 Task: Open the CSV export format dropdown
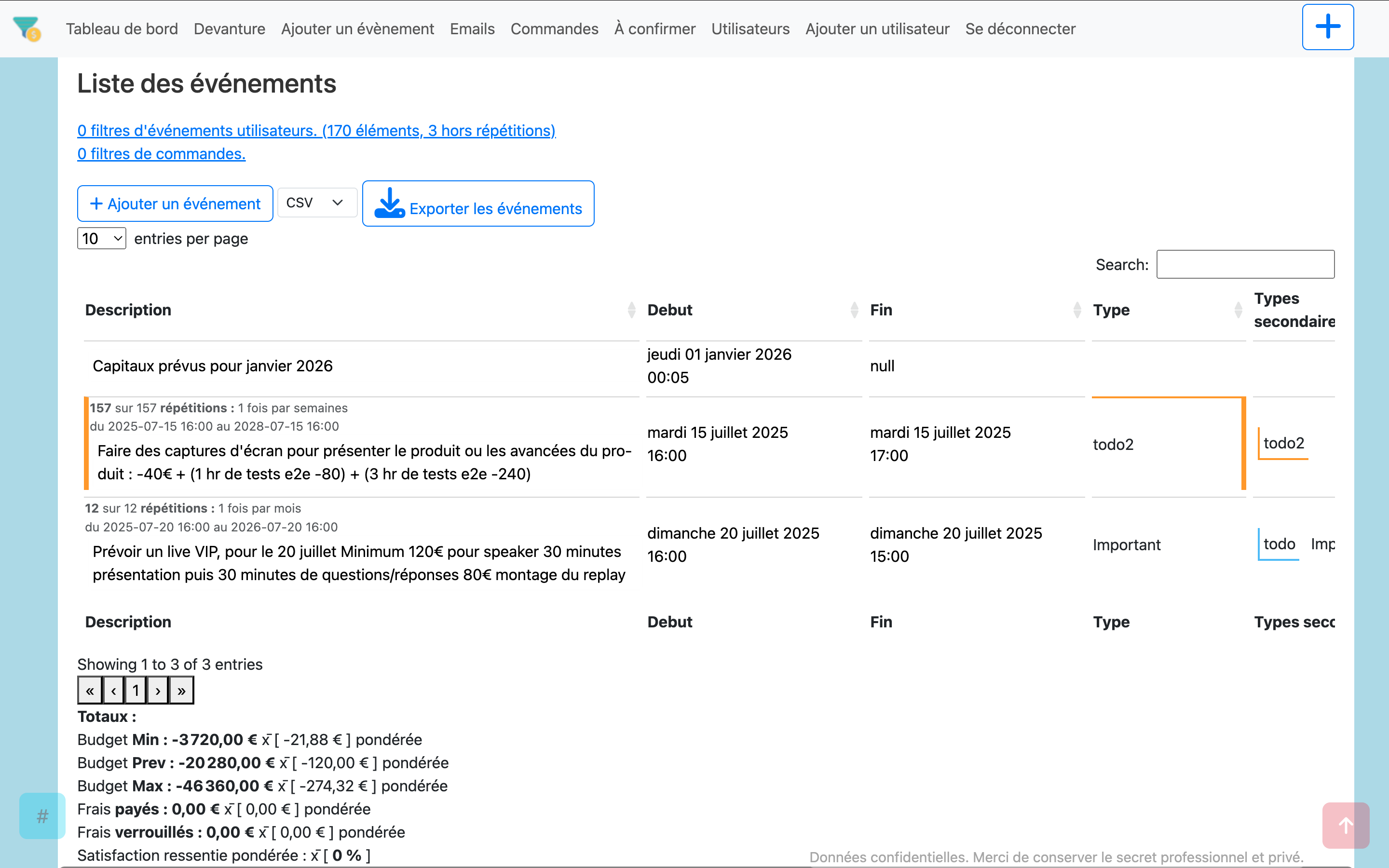tap(317, 203)
